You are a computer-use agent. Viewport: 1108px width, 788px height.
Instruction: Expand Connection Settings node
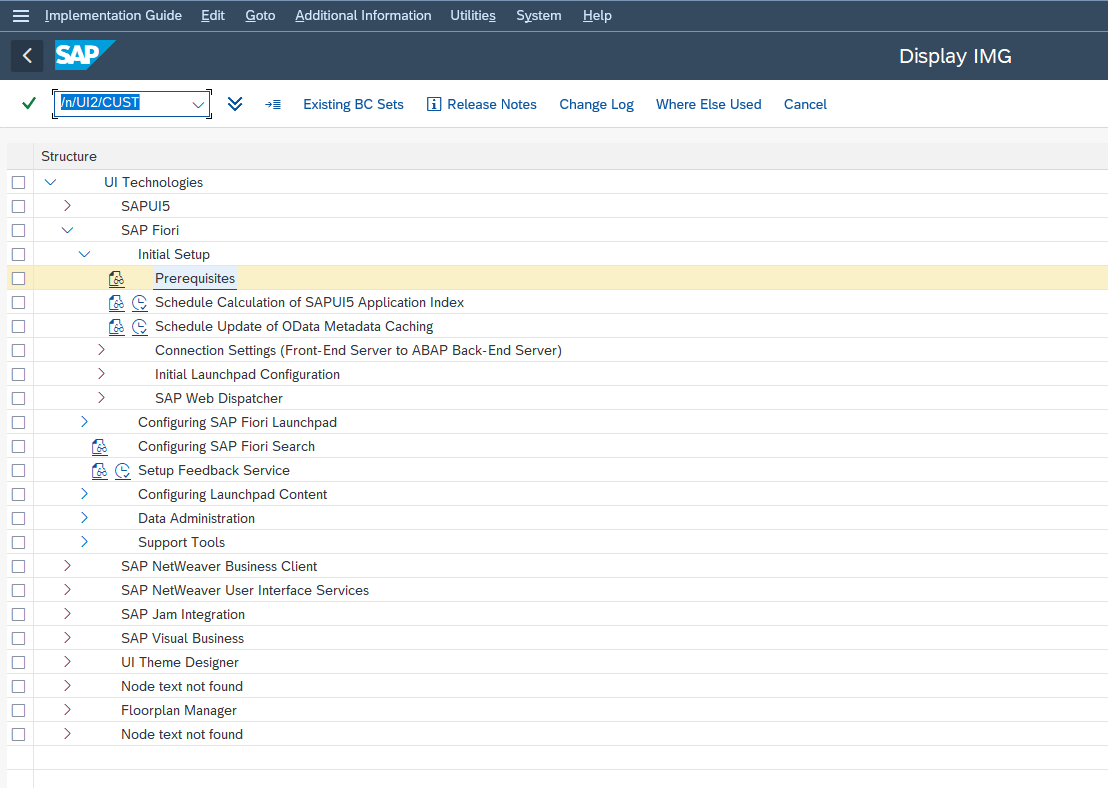pos(101,350)
